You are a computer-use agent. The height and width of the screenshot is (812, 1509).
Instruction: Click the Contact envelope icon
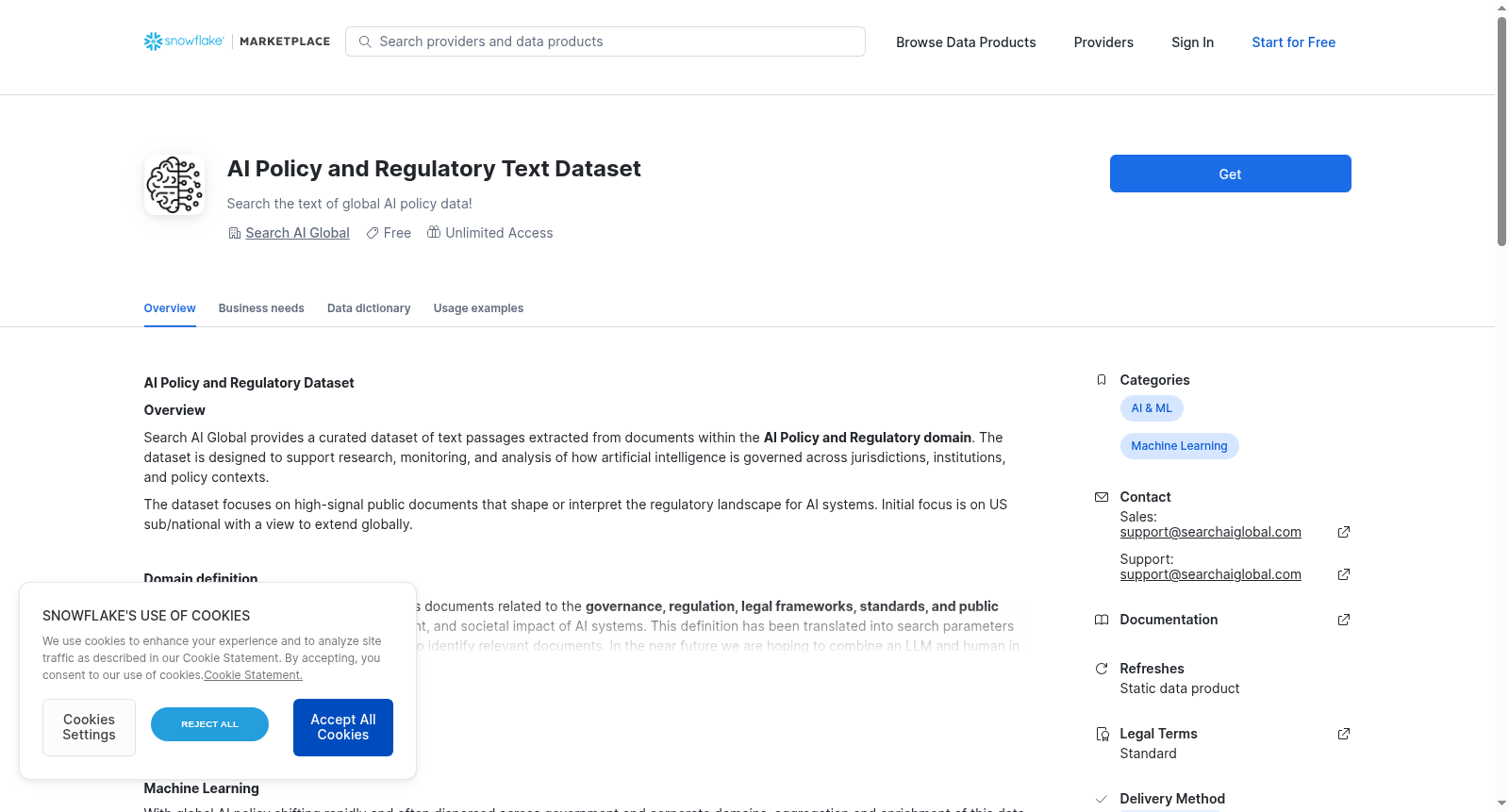pyautogui.click(x=1102, y=497)
